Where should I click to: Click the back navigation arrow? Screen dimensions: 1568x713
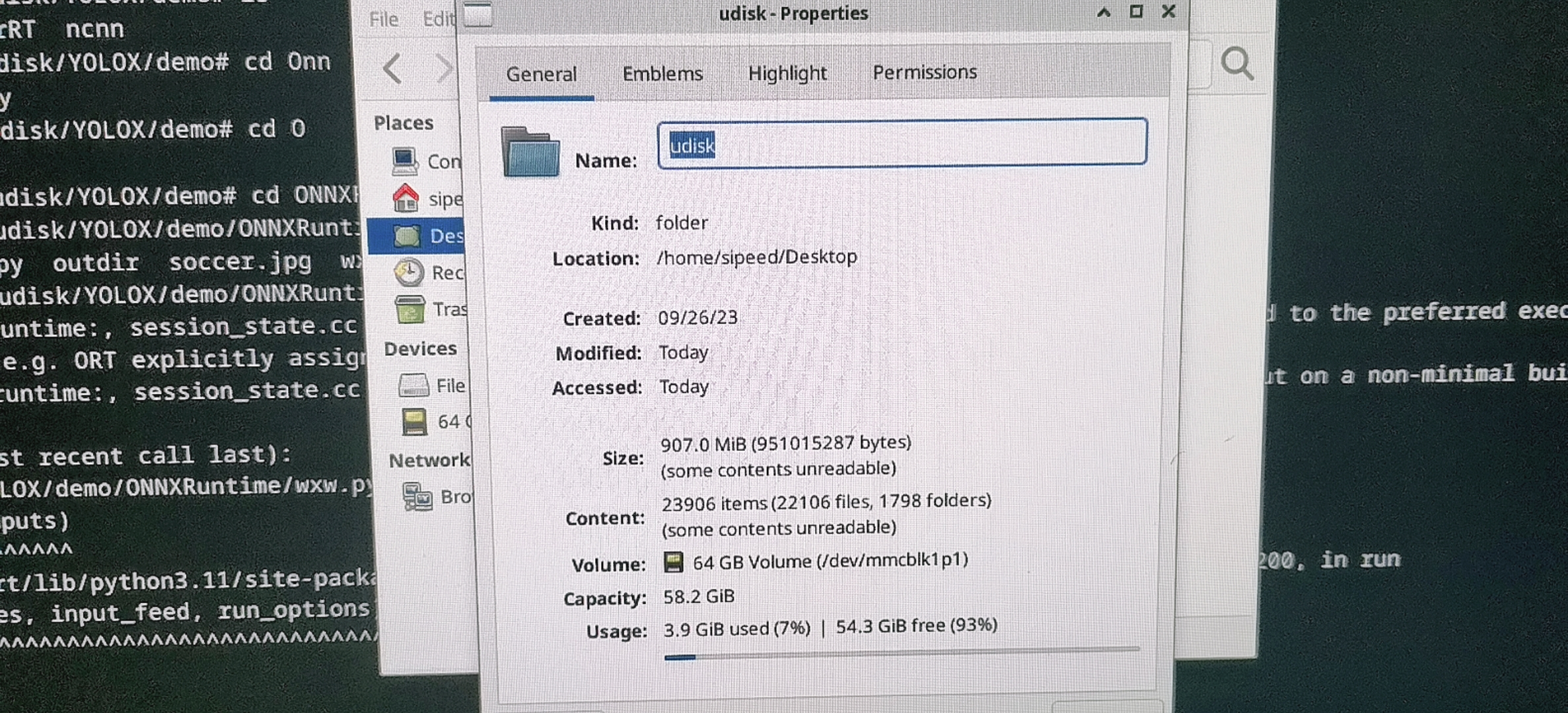coord(392,68)
